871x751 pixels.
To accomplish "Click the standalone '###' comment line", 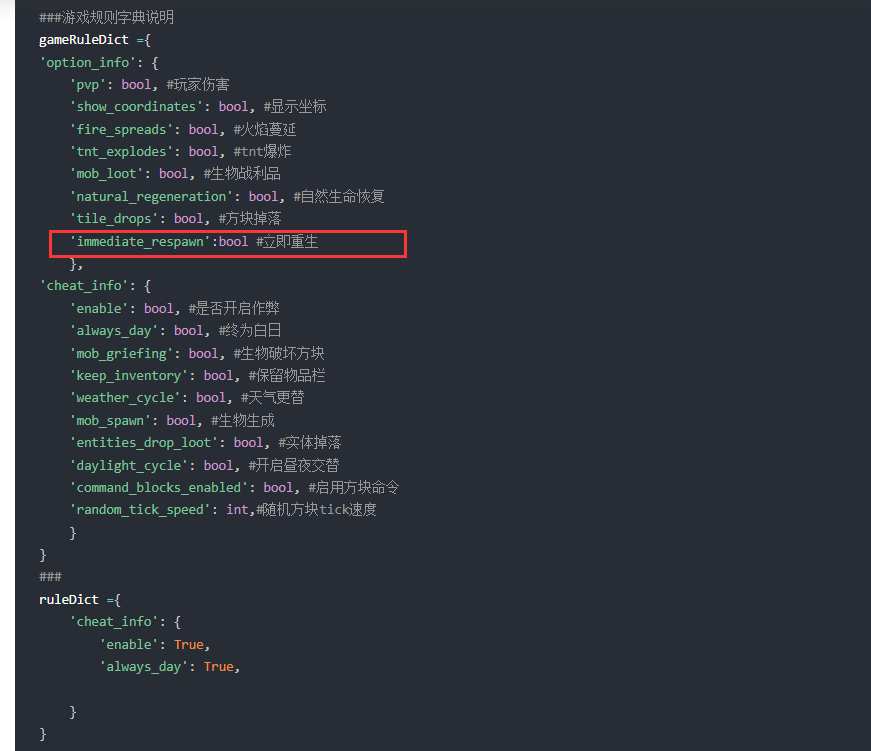I will coord(51,577).
